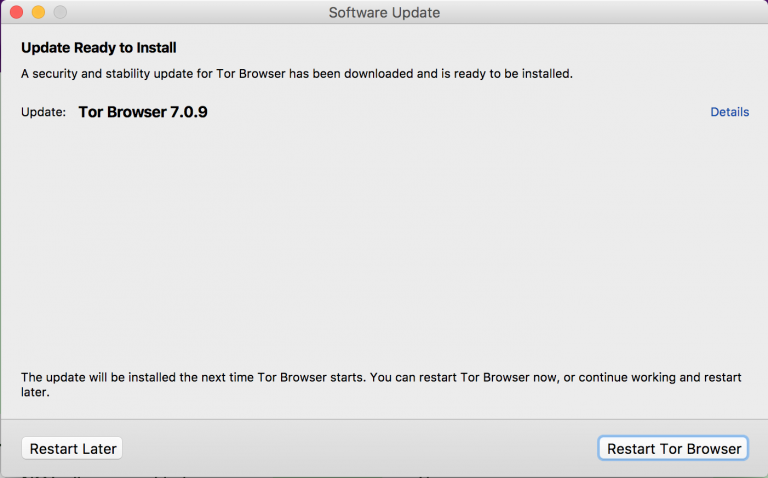
Task: Select the security and stability description text
Action: tap(296, 73)
